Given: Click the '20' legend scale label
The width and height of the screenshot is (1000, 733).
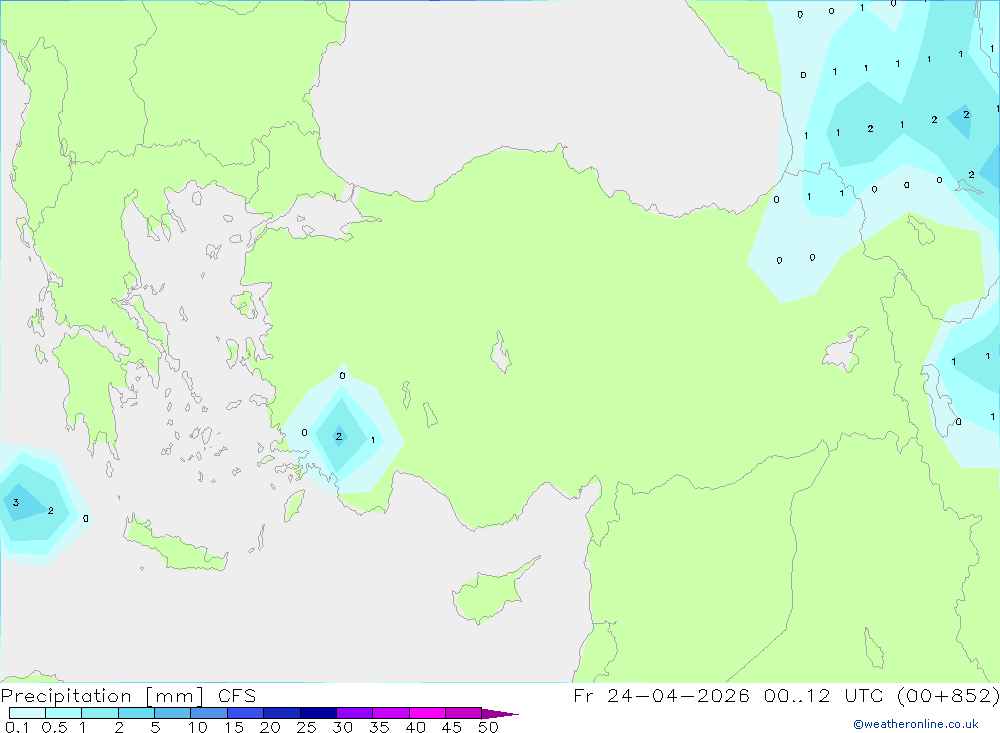Looking at the screenshot, I should point(270,727).
